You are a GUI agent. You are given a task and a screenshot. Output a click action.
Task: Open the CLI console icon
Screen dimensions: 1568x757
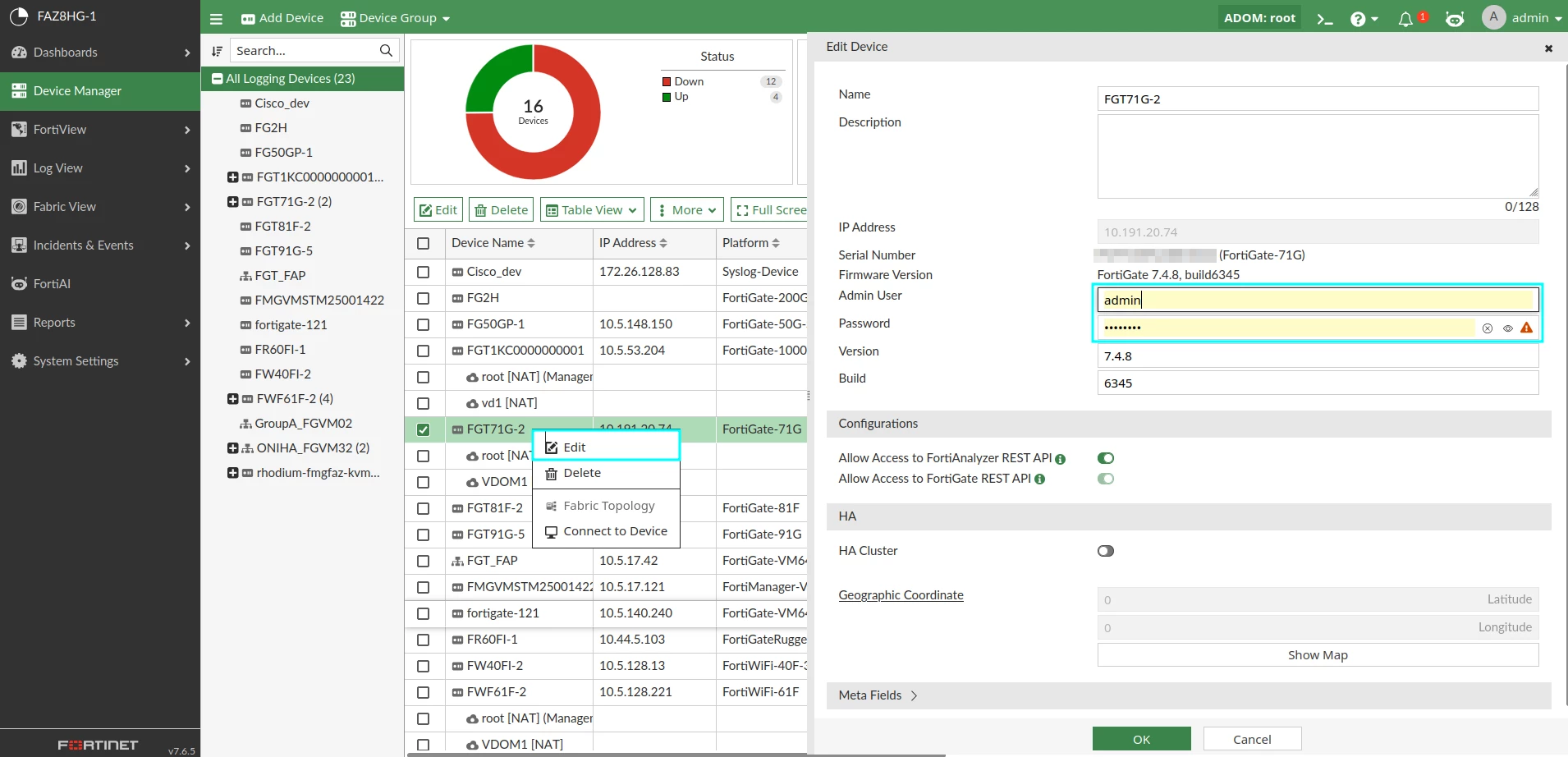[x=1324, y=18]
